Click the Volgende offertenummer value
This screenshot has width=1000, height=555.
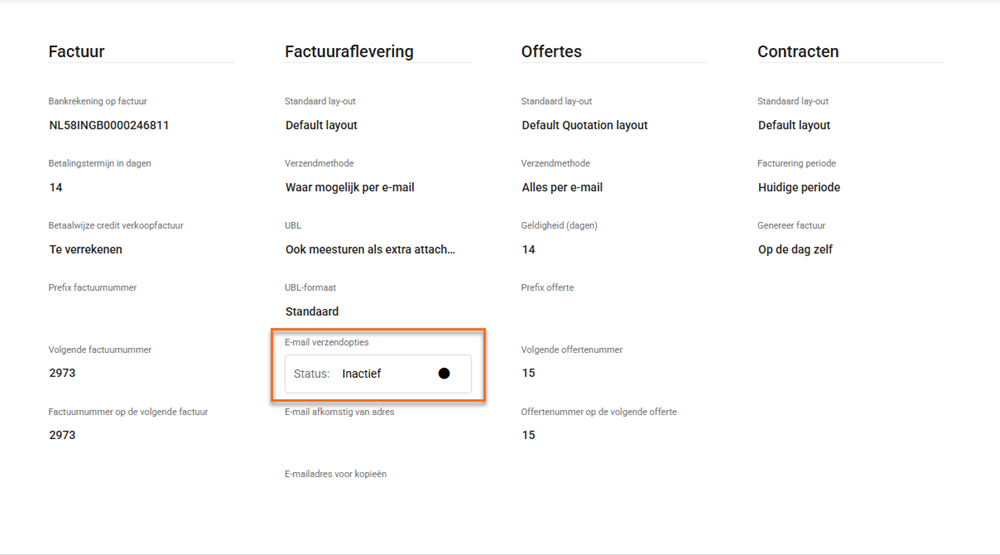click(x=529, y=373)
